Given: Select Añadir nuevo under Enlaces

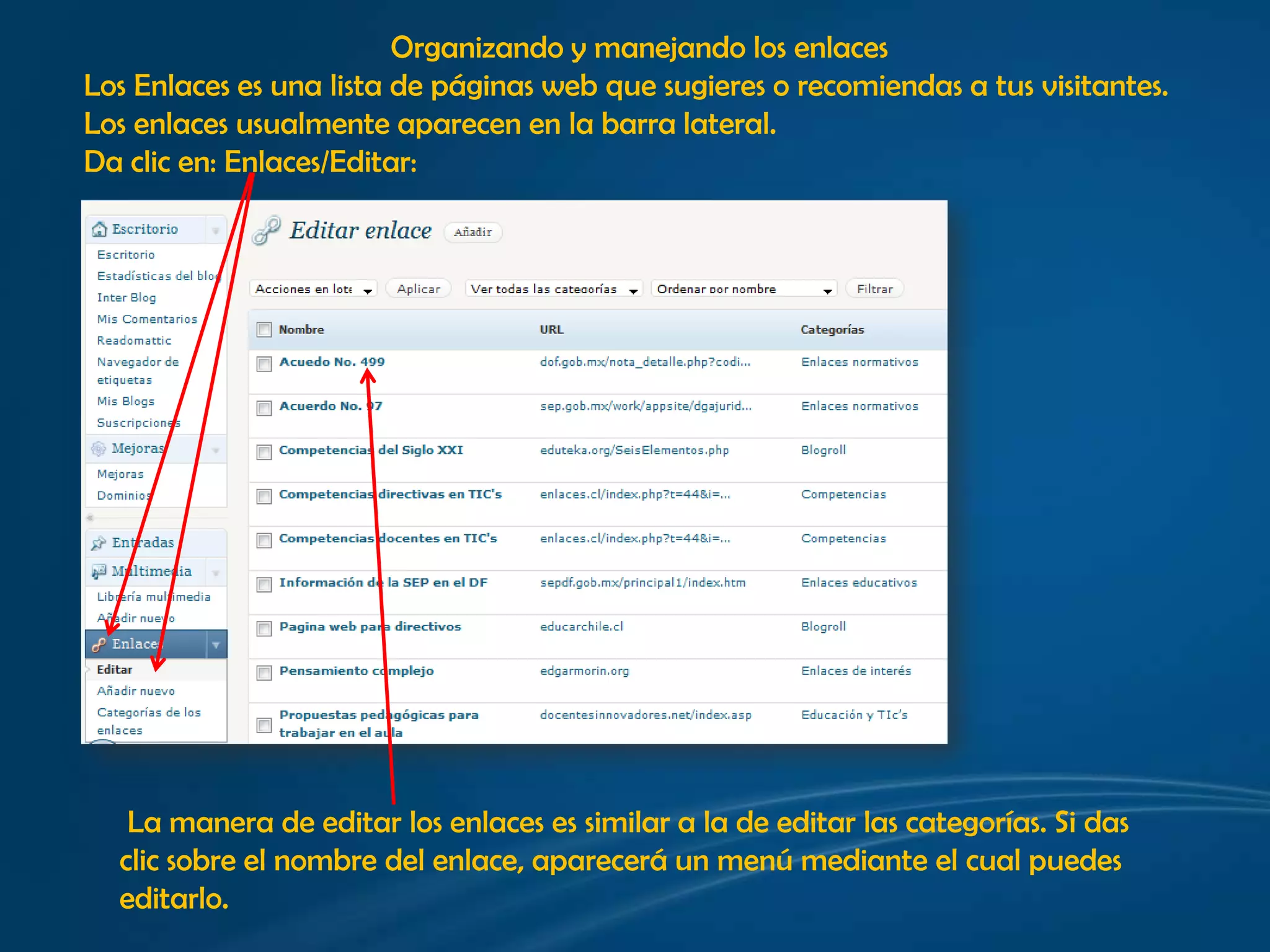Looking at the screenshot, I should (136, 691).
